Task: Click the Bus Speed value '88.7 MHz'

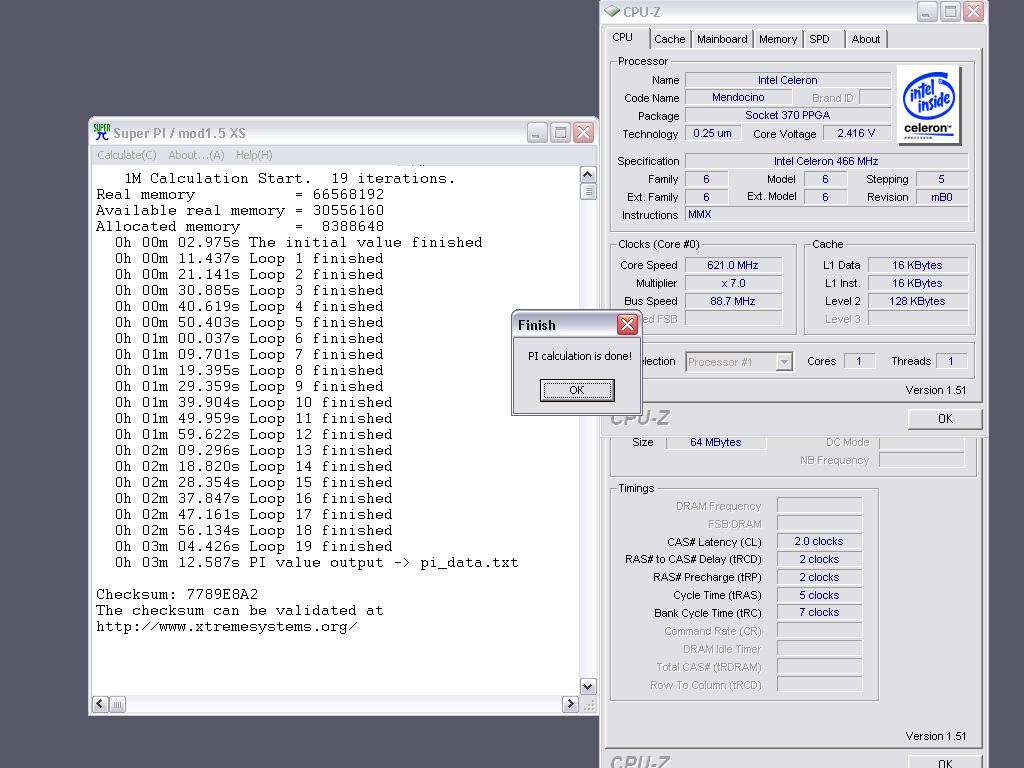Action: tap(733, 301)
